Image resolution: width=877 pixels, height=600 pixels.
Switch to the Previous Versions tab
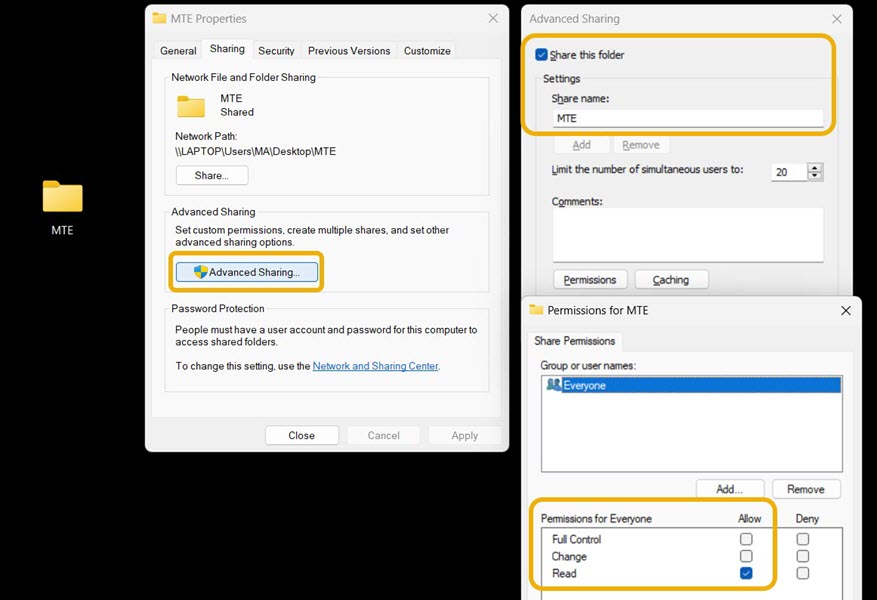pyautogui.click(x=347, y=50)
